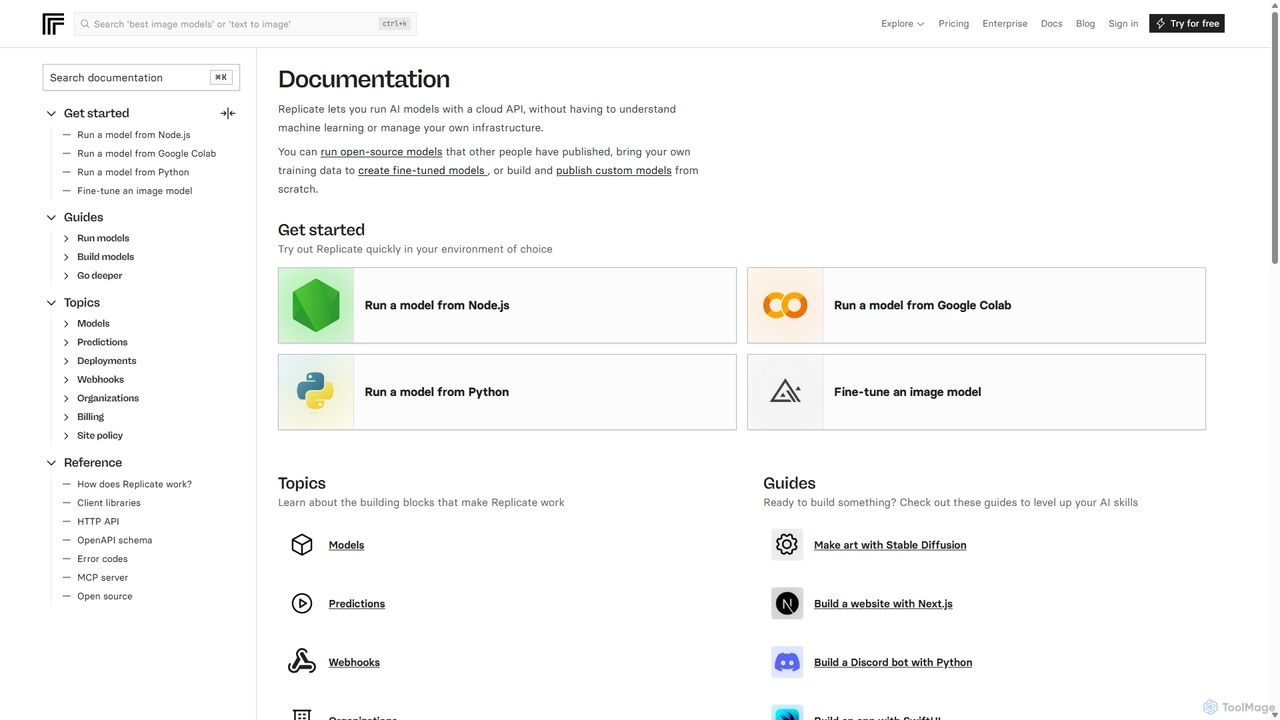Expand the Go deeper tree item

point(66,275)
